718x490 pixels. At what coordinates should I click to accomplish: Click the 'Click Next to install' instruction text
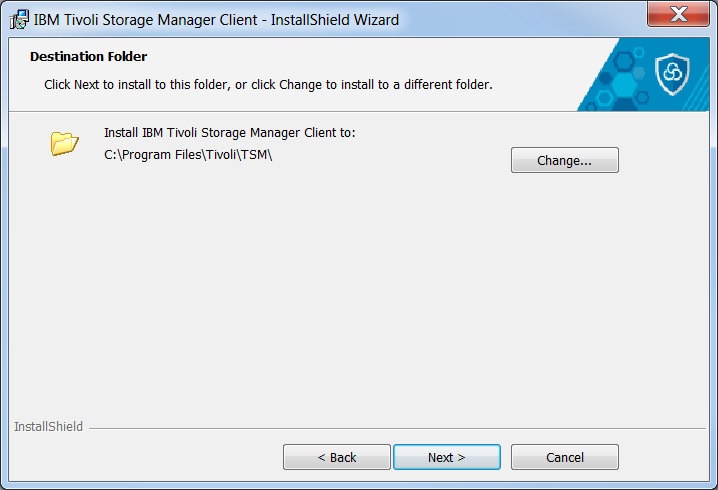coord(268,85)
